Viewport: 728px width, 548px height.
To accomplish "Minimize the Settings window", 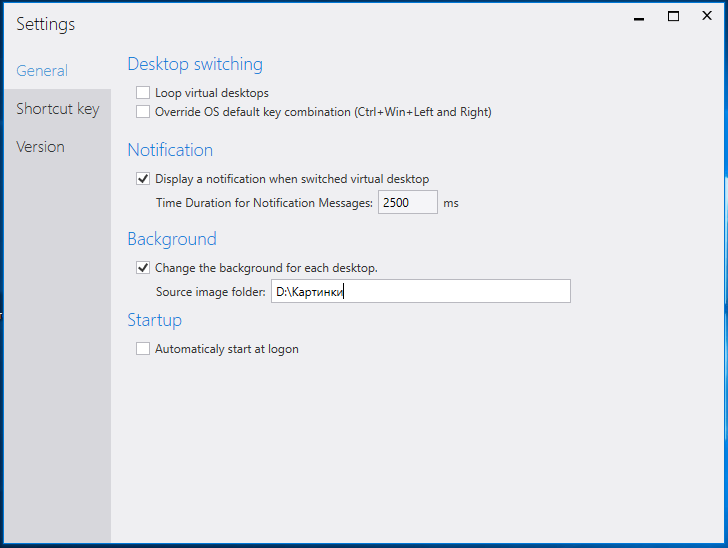I will point(639,18).
